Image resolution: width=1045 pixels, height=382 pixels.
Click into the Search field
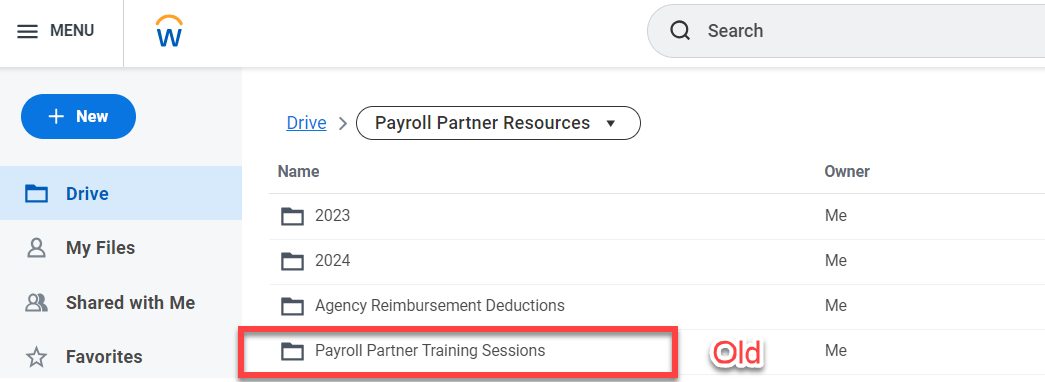846,31
